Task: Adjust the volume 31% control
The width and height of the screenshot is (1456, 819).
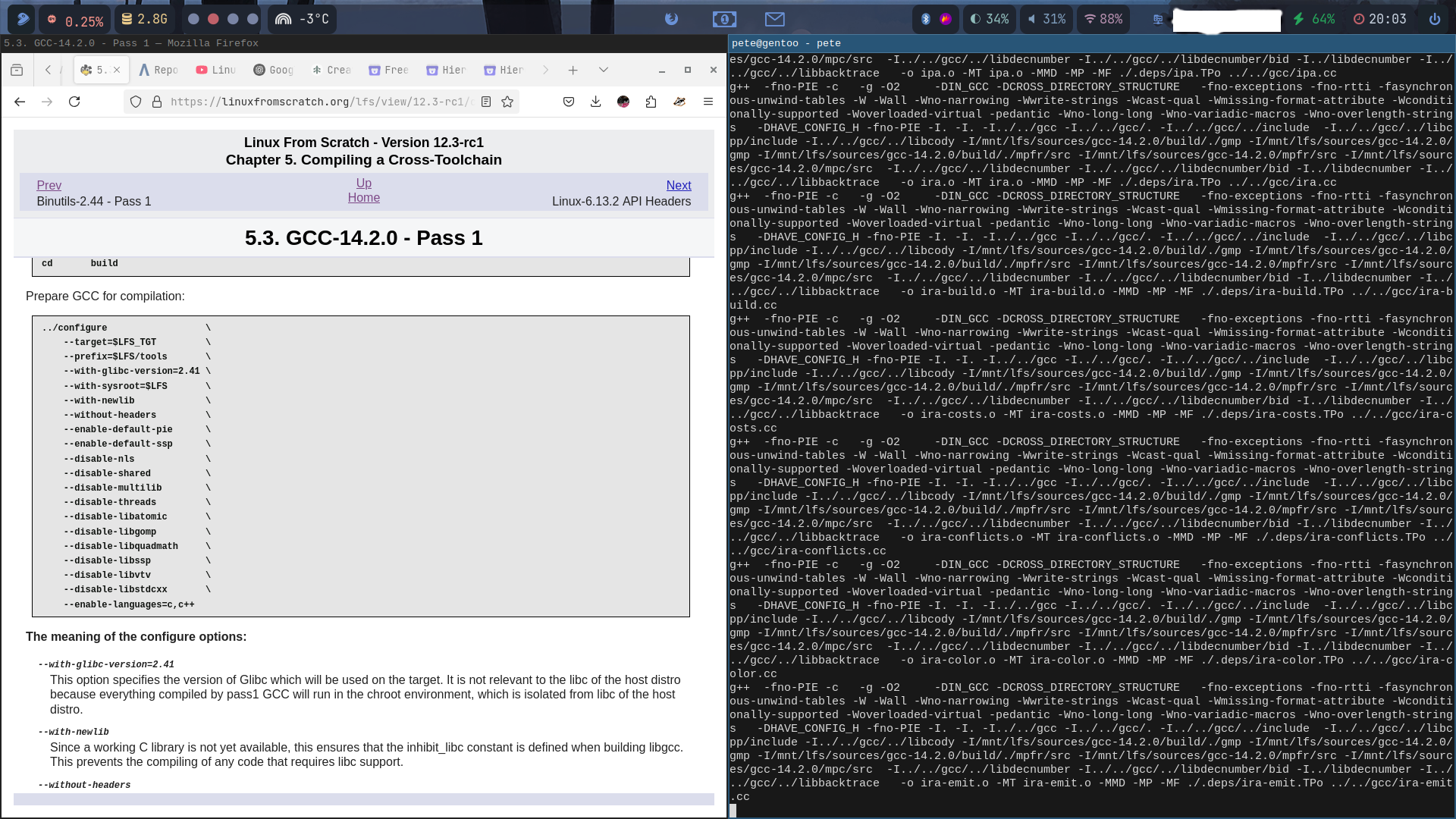Action: (x=1046, y=19)
